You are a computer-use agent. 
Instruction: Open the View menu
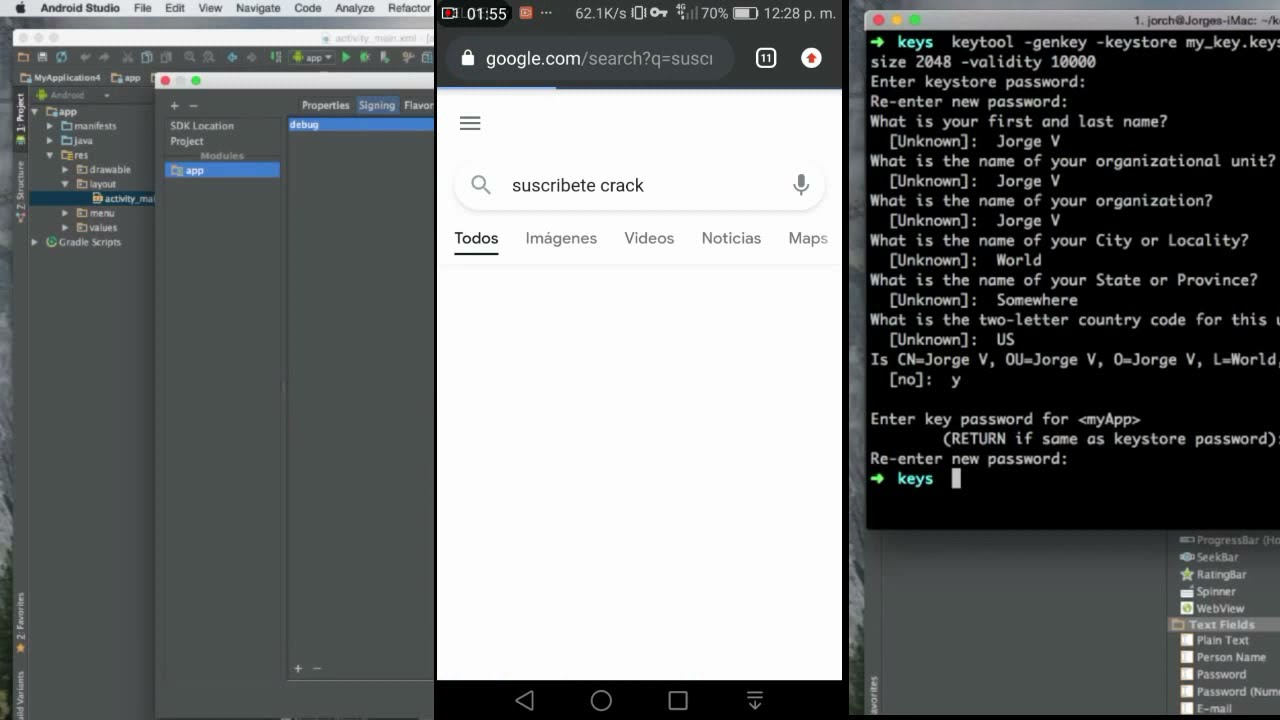click(x=210, y=8)
